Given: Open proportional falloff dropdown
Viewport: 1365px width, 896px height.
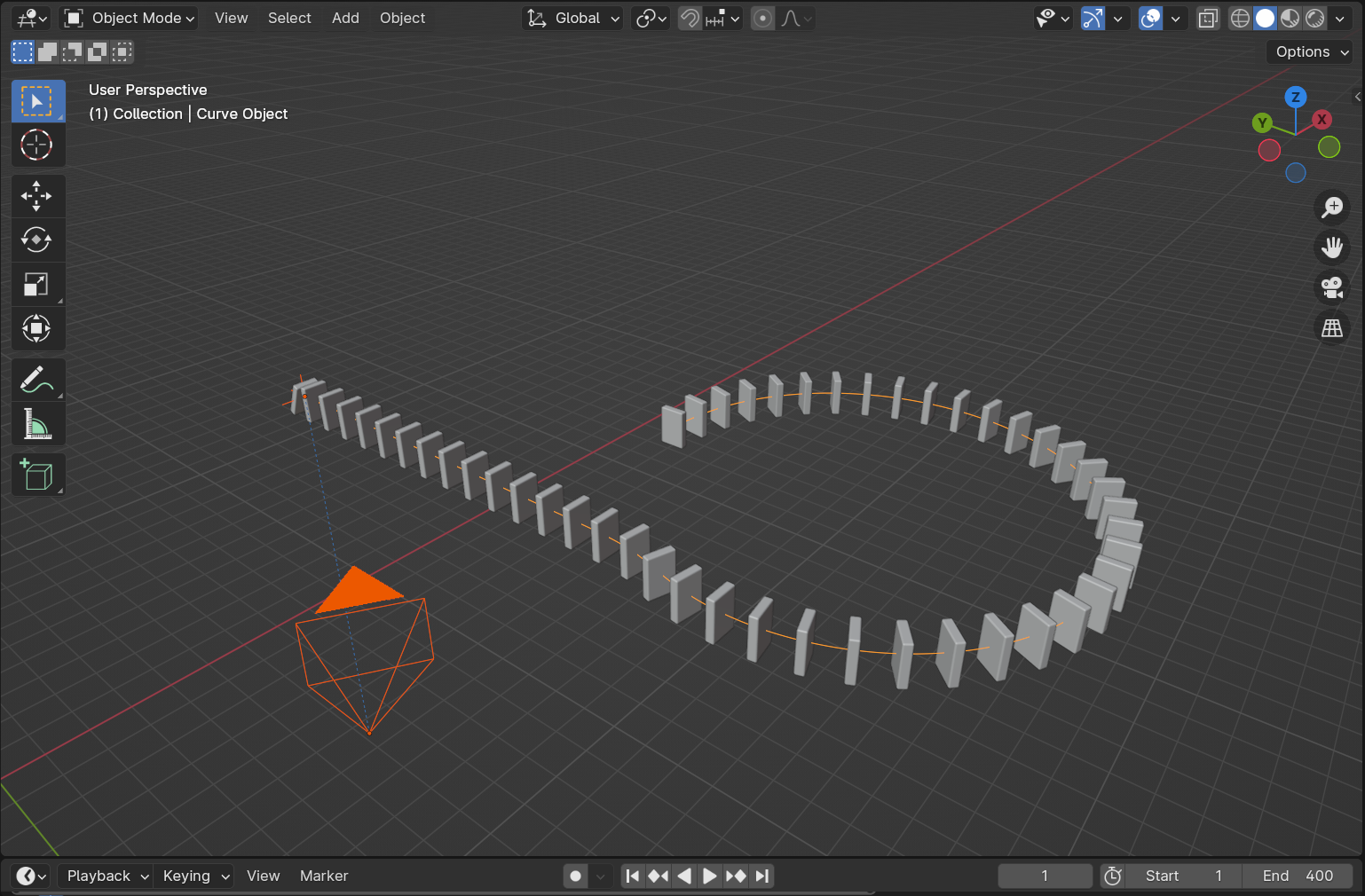Looking at the screenshot, I should click(796, 19).
